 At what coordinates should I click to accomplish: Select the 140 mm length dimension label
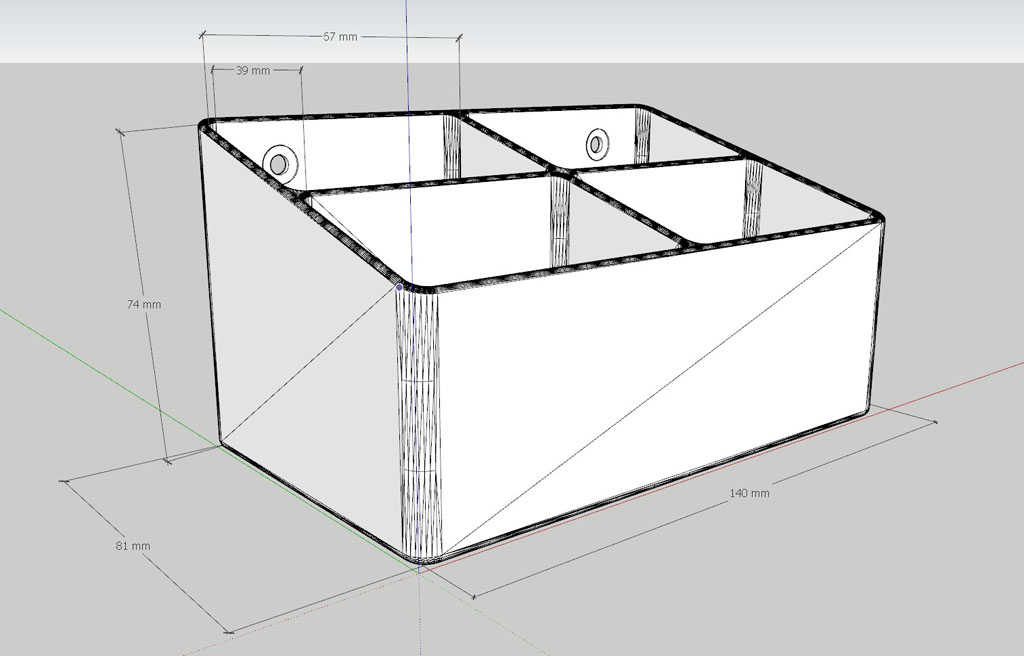coord(749,493)
